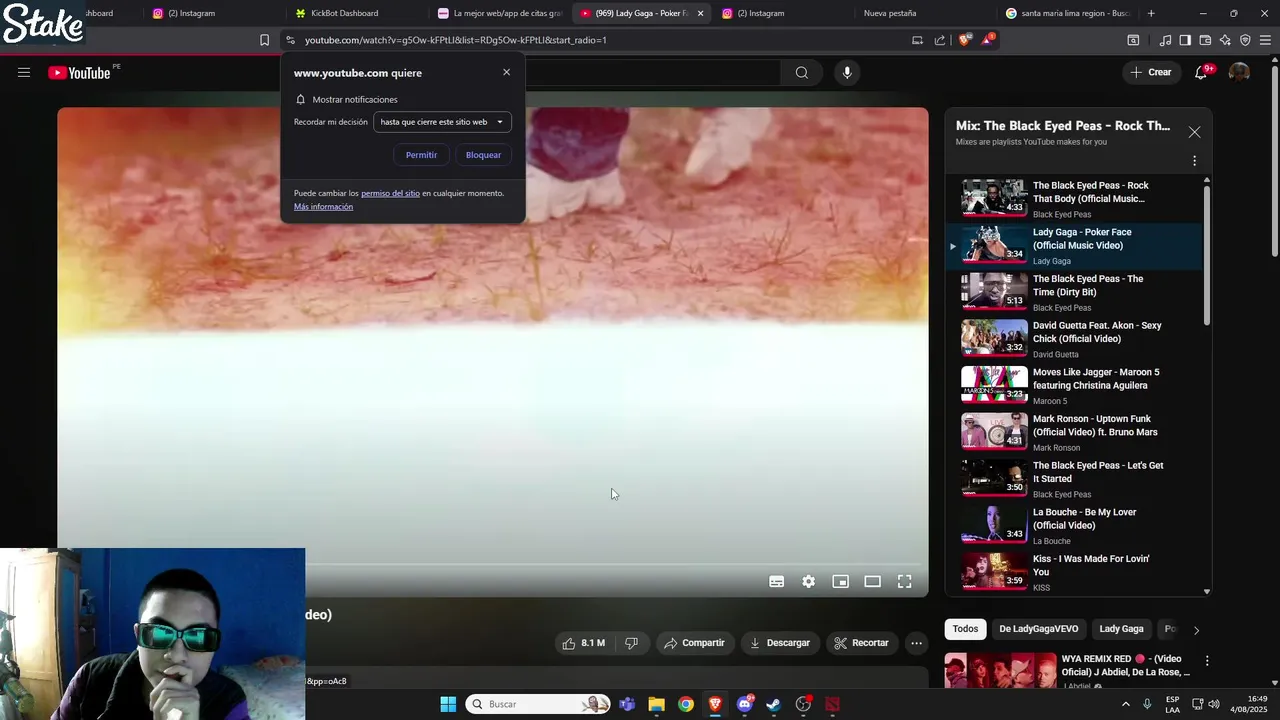This screenshot has height=720, width=1280.
Task: Open the YouTube account avatar menu
Action: coord(1239,72)
